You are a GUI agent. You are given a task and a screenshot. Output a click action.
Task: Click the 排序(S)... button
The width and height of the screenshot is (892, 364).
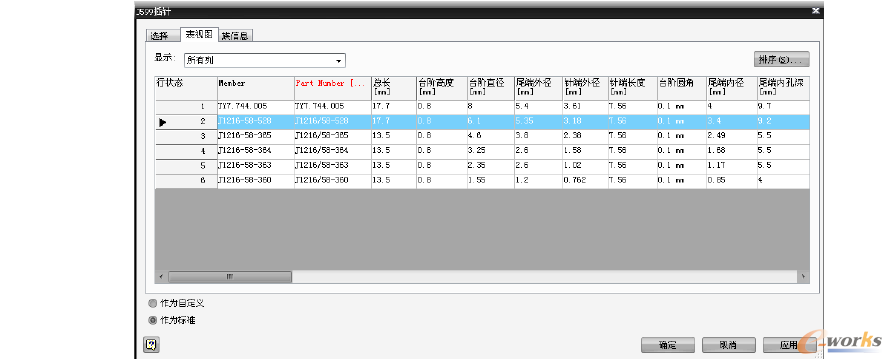click(x=781, y=59)
